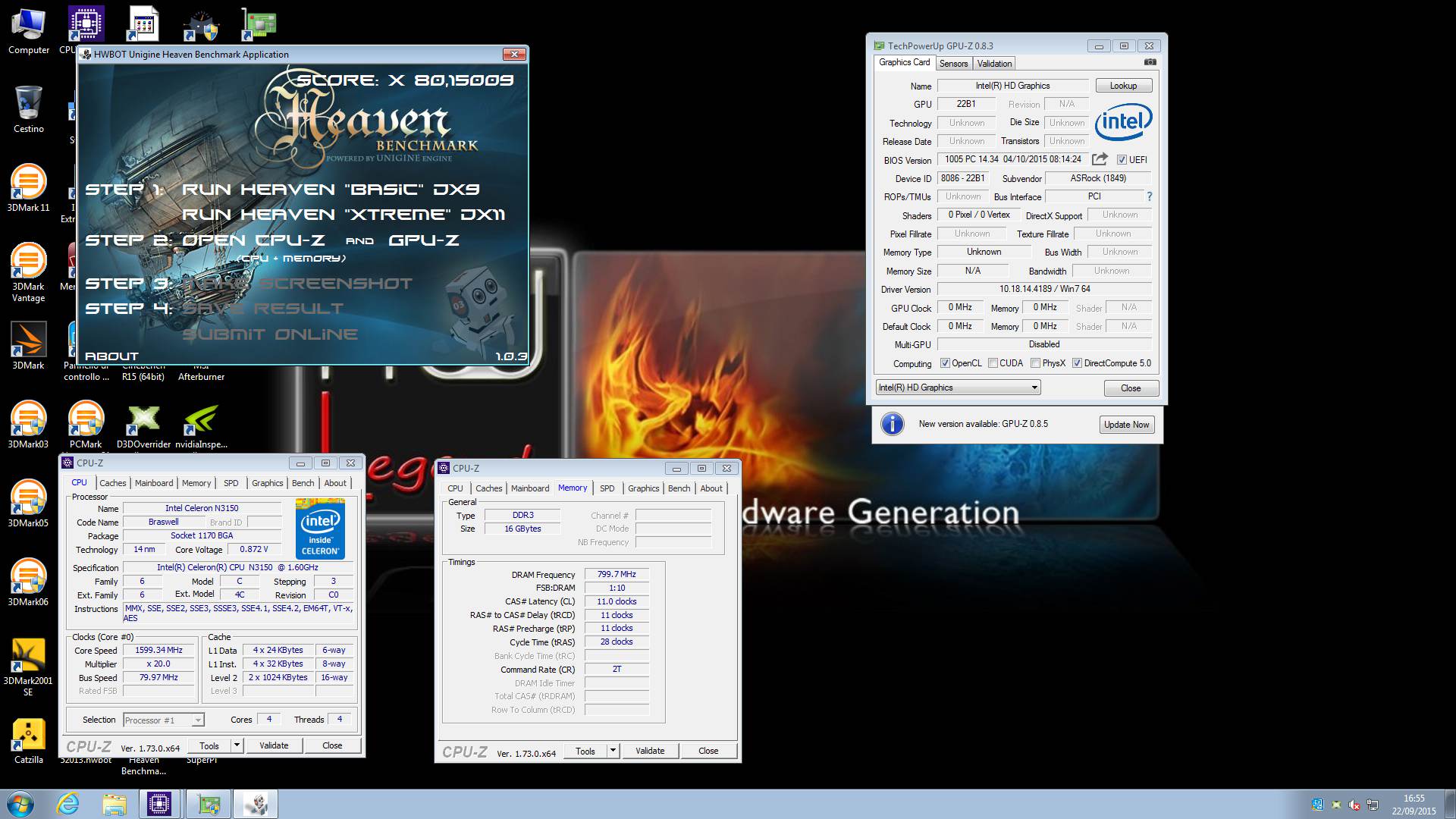
Task: Click RUN HEAVEN "XTREME" DX11 option
Action: pyautogui.click(x=344, y=215)
